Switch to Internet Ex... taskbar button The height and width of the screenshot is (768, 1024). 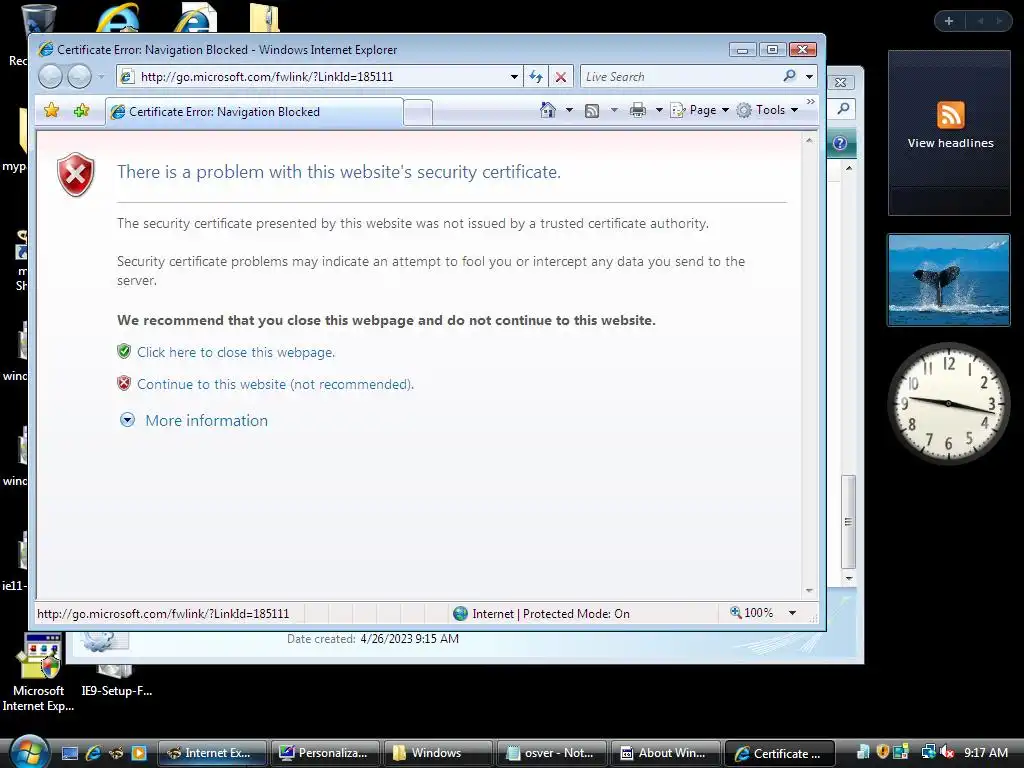(x=212, y=753)
